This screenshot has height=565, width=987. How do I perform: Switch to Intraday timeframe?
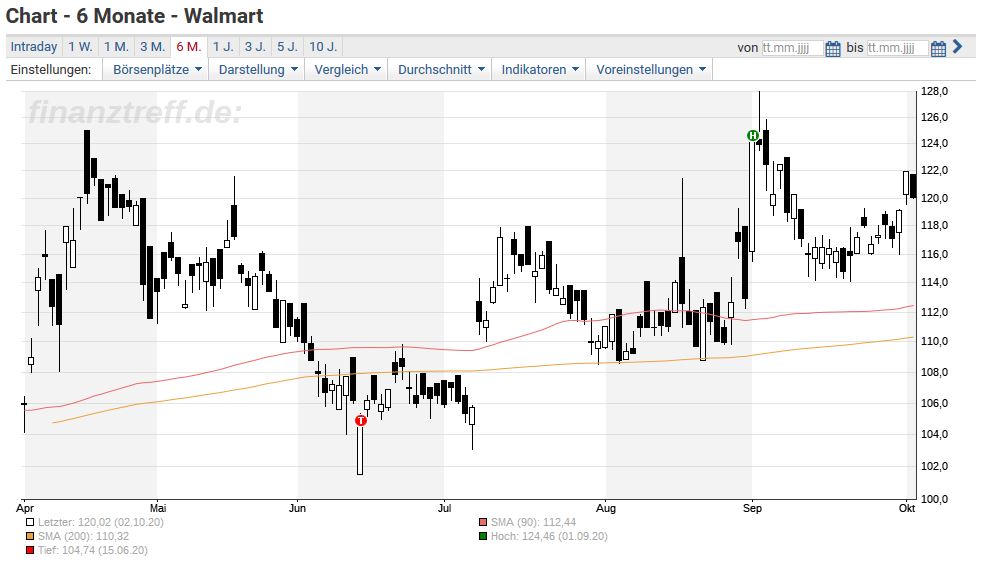pos(34,47)
